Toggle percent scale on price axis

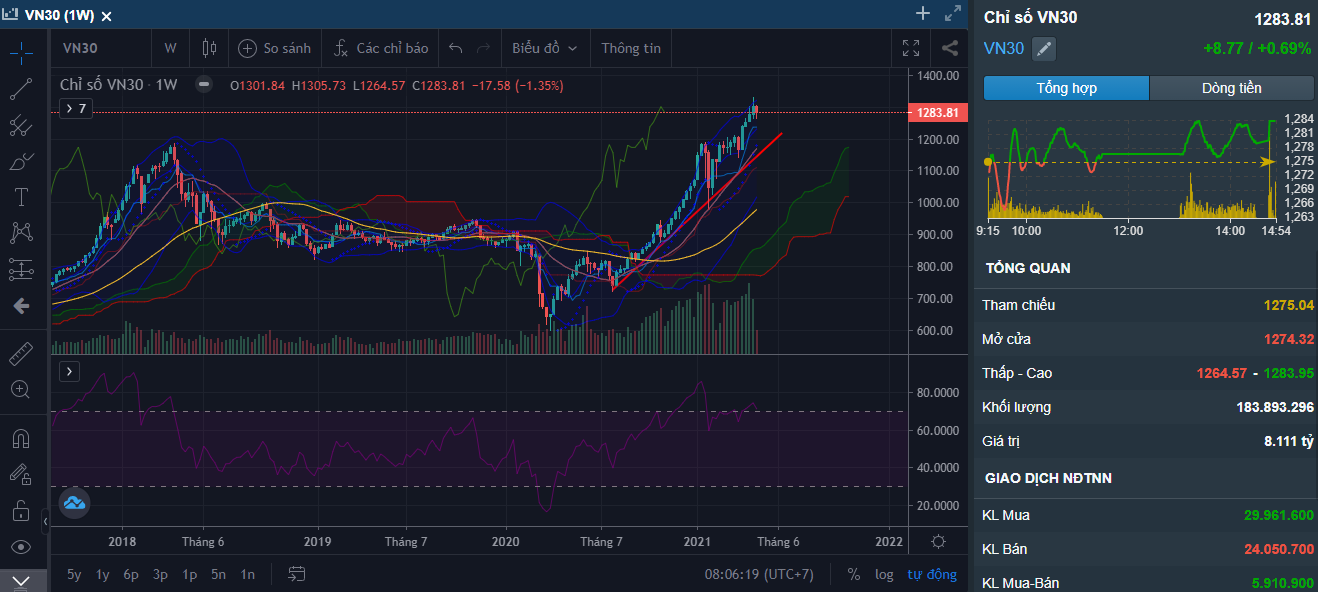[x=853, y=574]
